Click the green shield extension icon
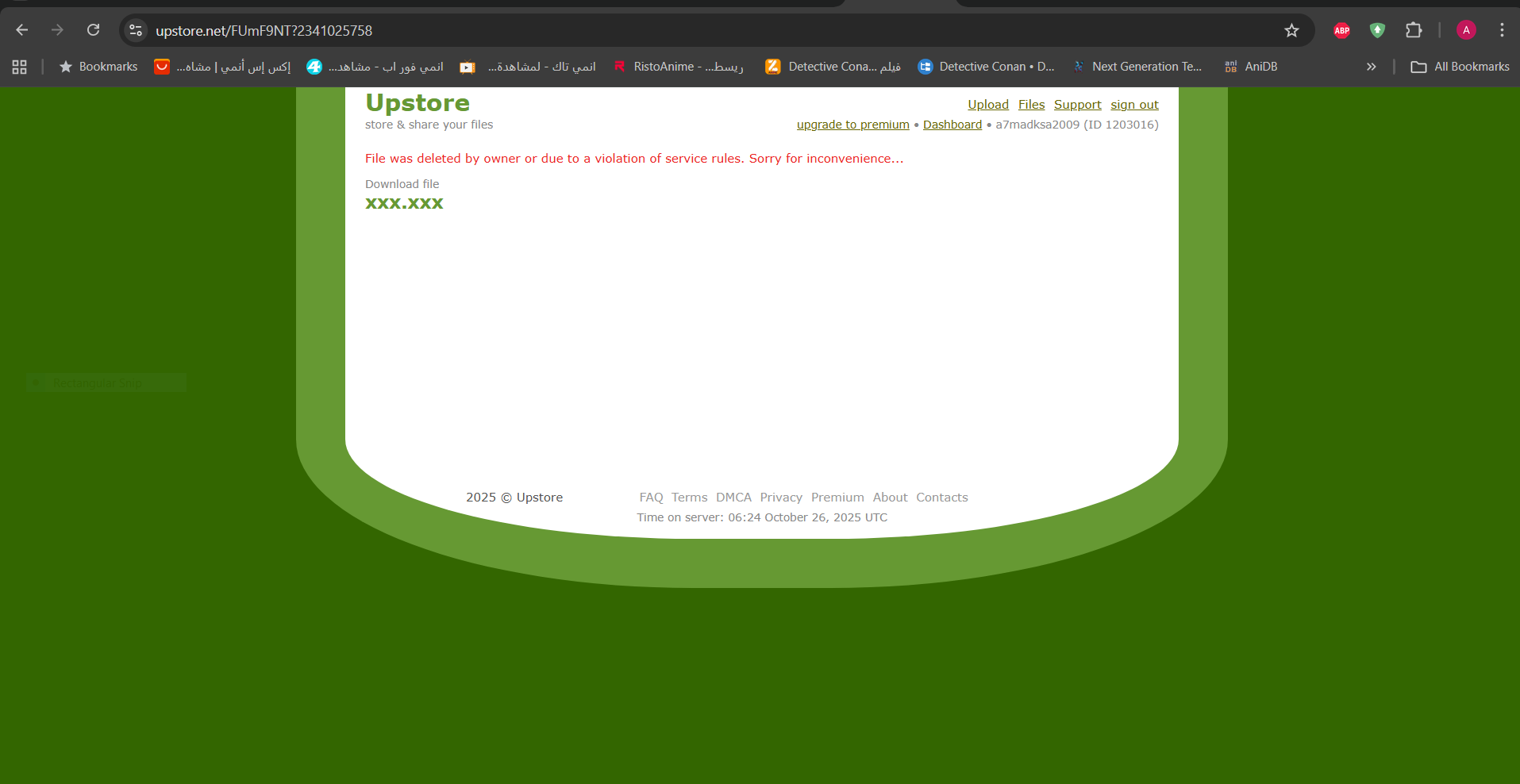 point(1377,30)
